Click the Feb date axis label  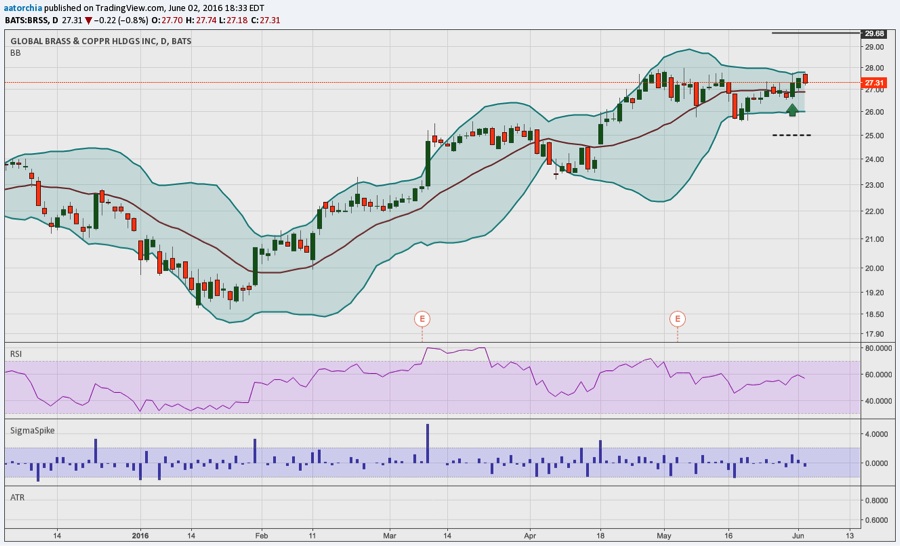pyautogui.click(x=261, y=536)
